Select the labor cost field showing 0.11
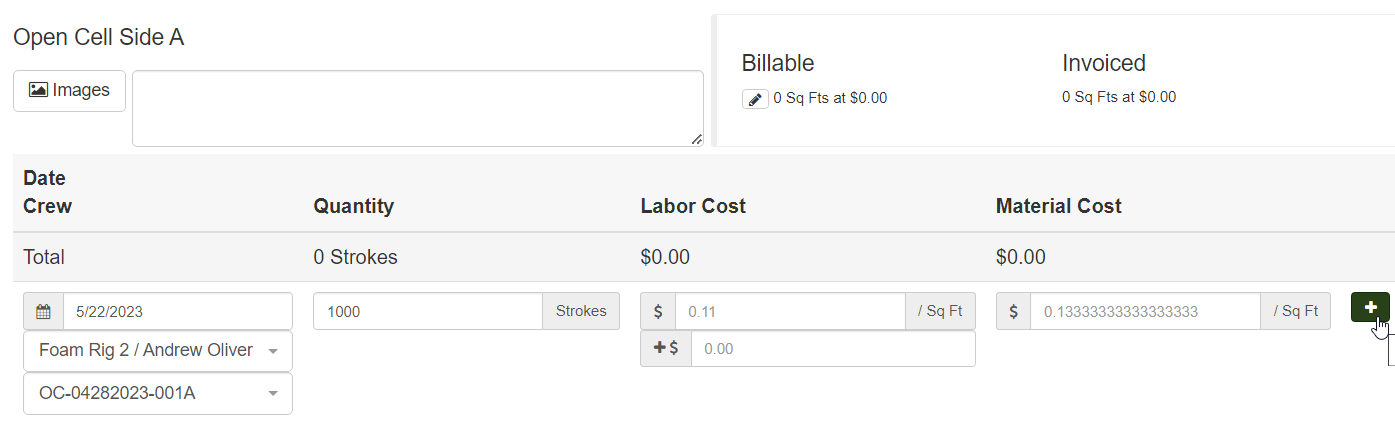 [789, 312]
